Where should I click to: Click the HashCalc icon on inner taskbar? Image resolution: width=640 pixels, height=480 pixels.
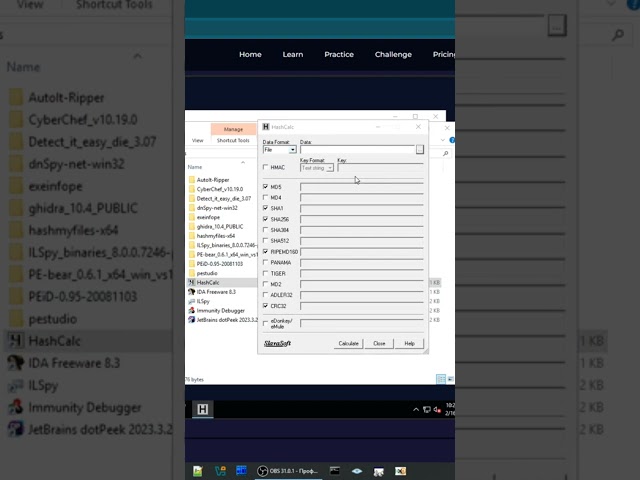(x=202, y=409)
